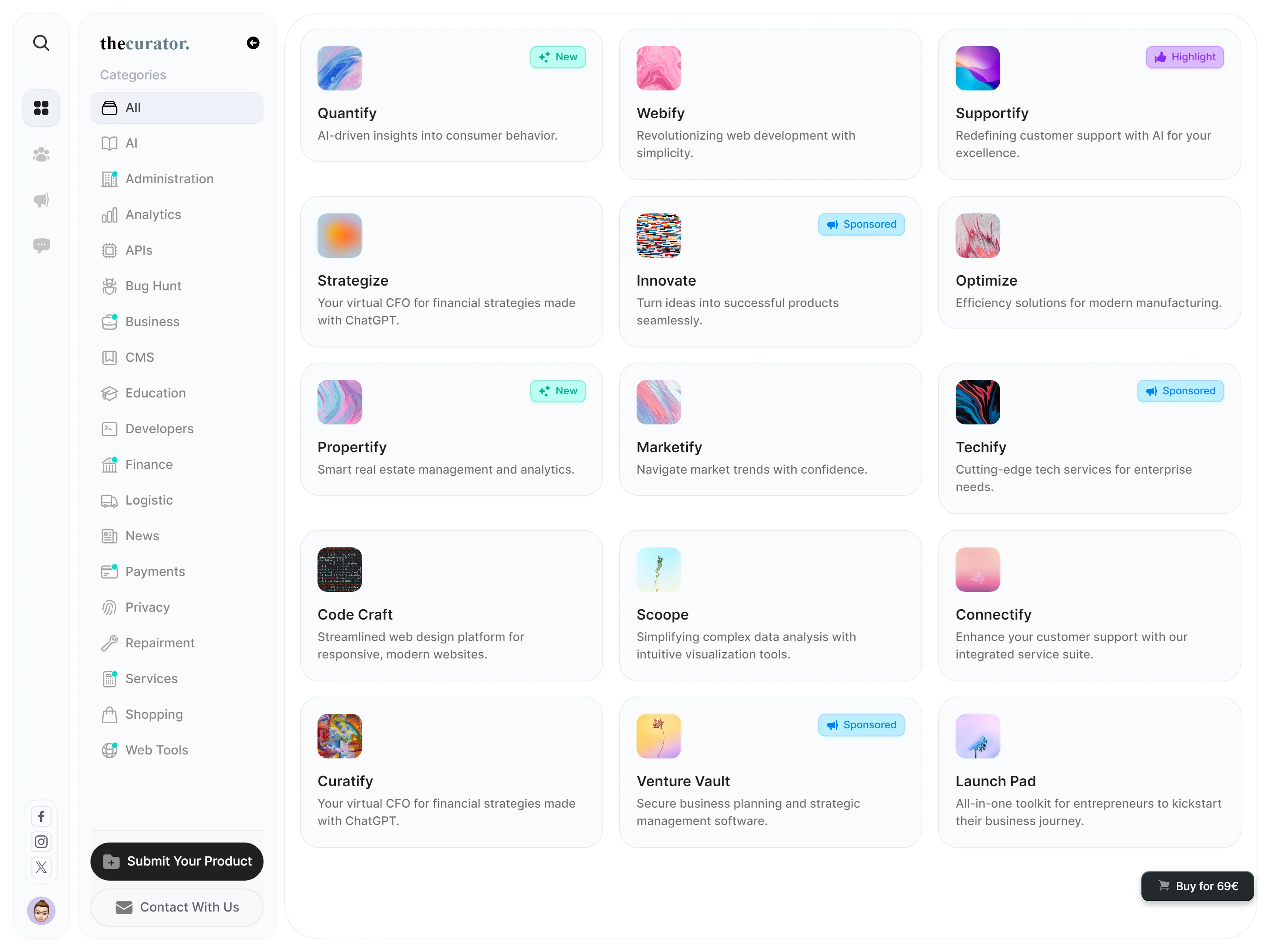This screenshot has width=1270, height=952.
Task: Collapse sidebar with the back arrow
Action: point(253,43)
